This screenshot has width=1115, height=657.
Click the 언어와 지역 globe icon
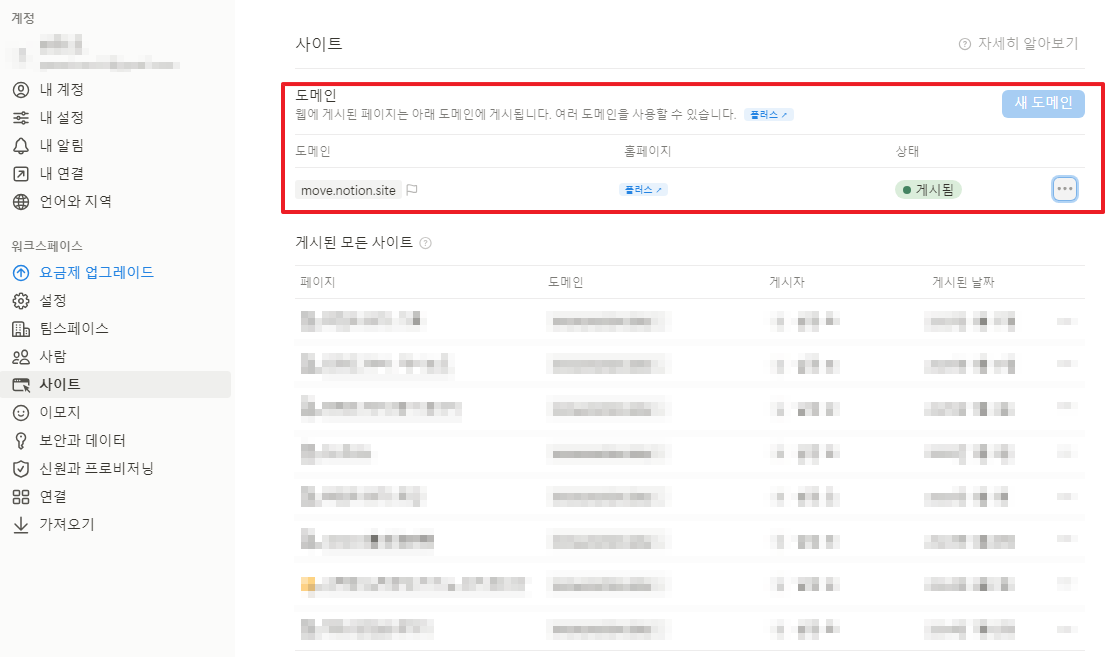pos(21,201)
